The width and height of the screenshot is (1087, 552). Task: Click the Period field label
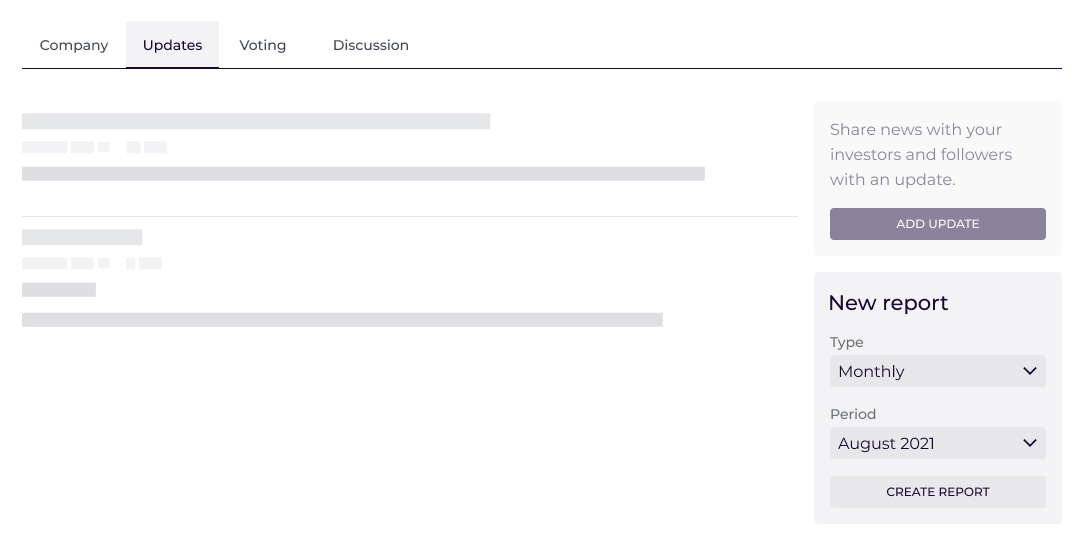tap(852, 414)
